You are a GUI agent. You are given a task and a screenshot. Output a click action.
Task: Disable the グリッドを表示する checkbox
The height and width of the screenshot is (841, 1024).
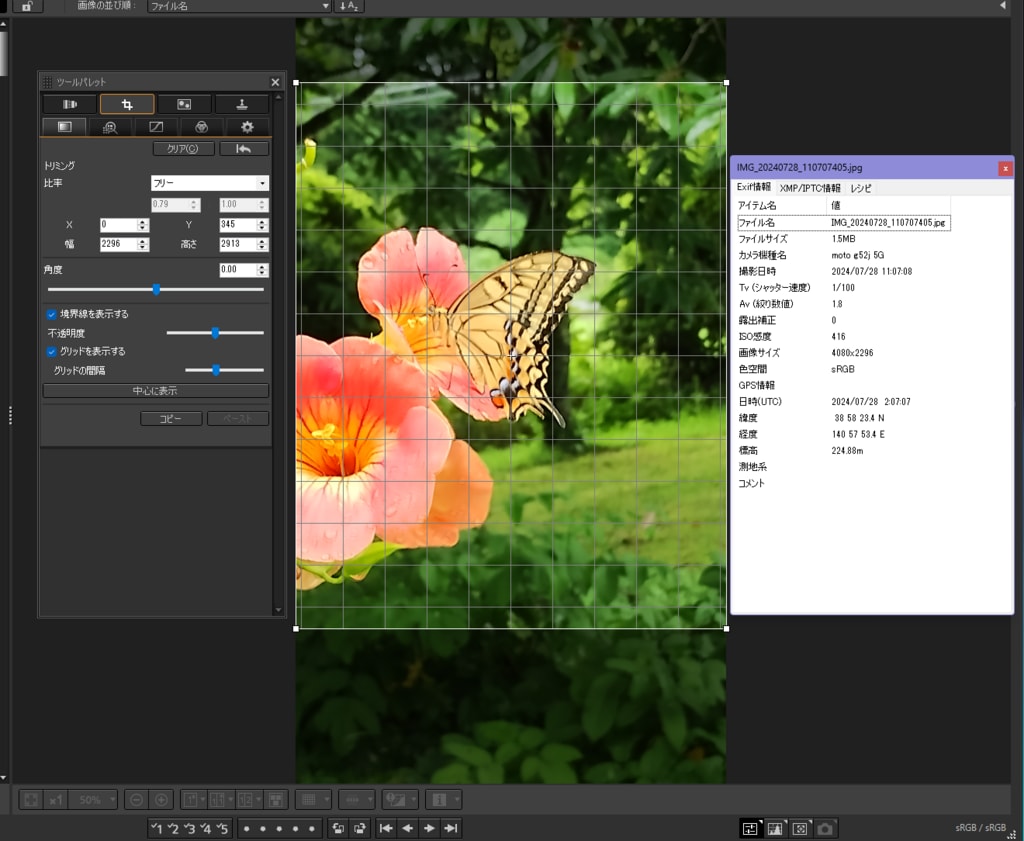coord(52,351)
